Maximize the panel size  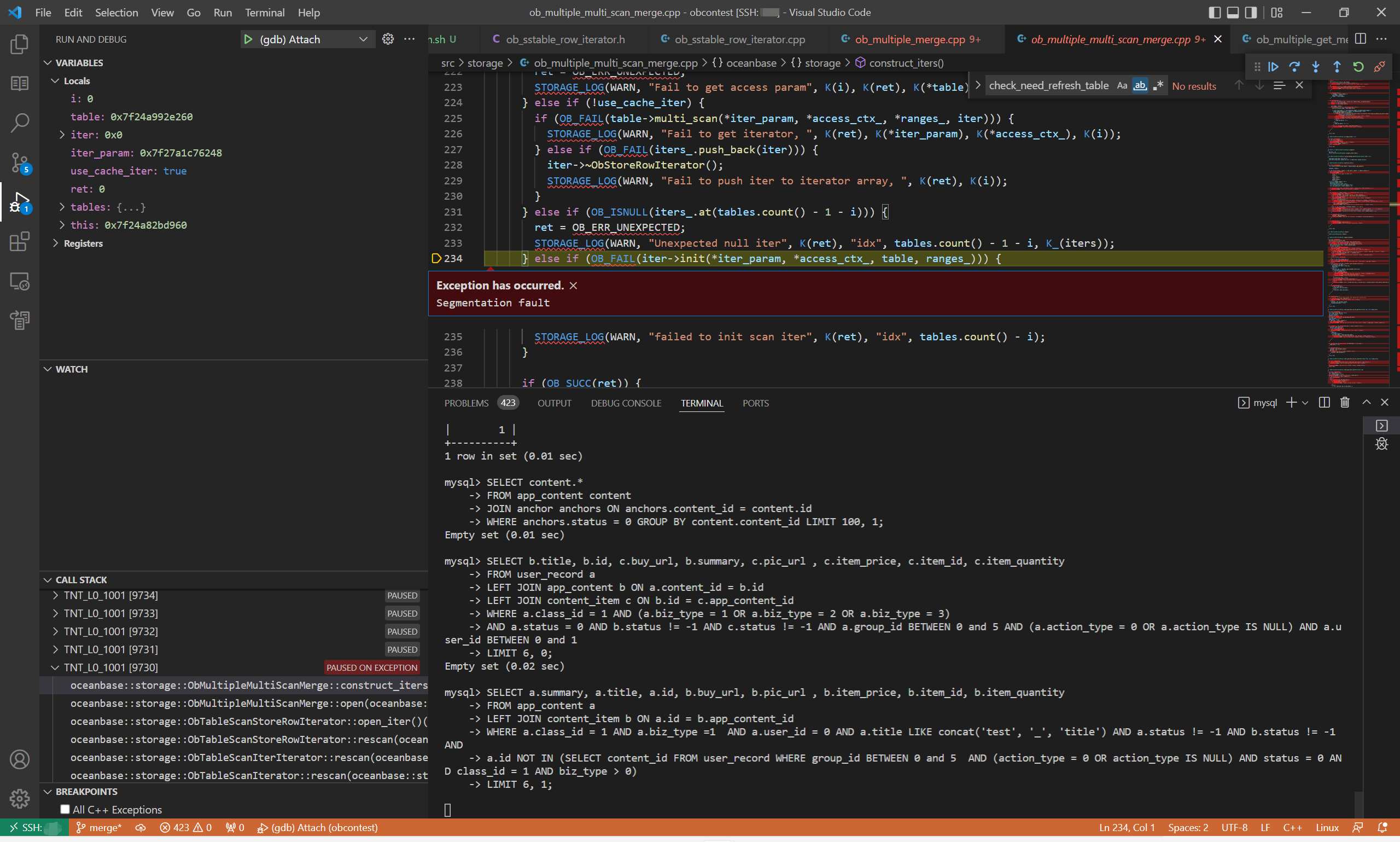(x=1367, y=402)
